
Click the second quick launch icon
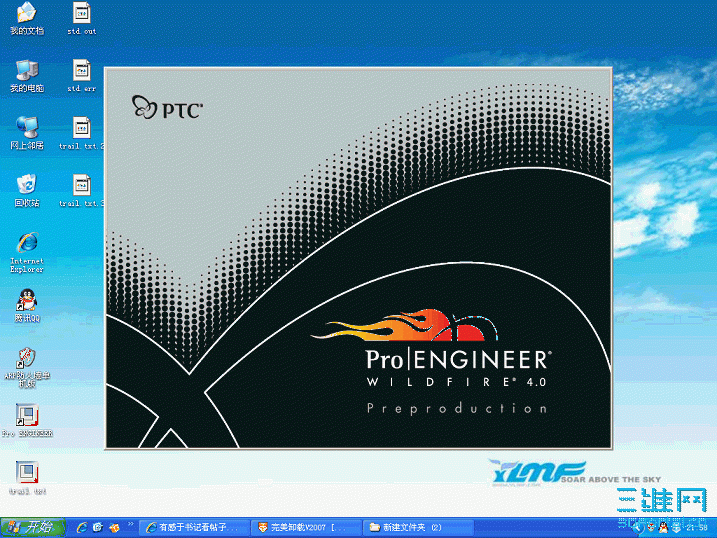[x=98, y=527]
